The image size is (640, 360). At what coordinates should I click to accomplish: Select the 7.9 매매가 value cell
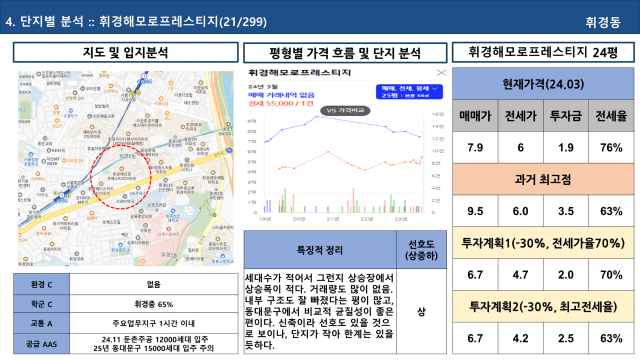pyautogui.click(x=475, y=148)
